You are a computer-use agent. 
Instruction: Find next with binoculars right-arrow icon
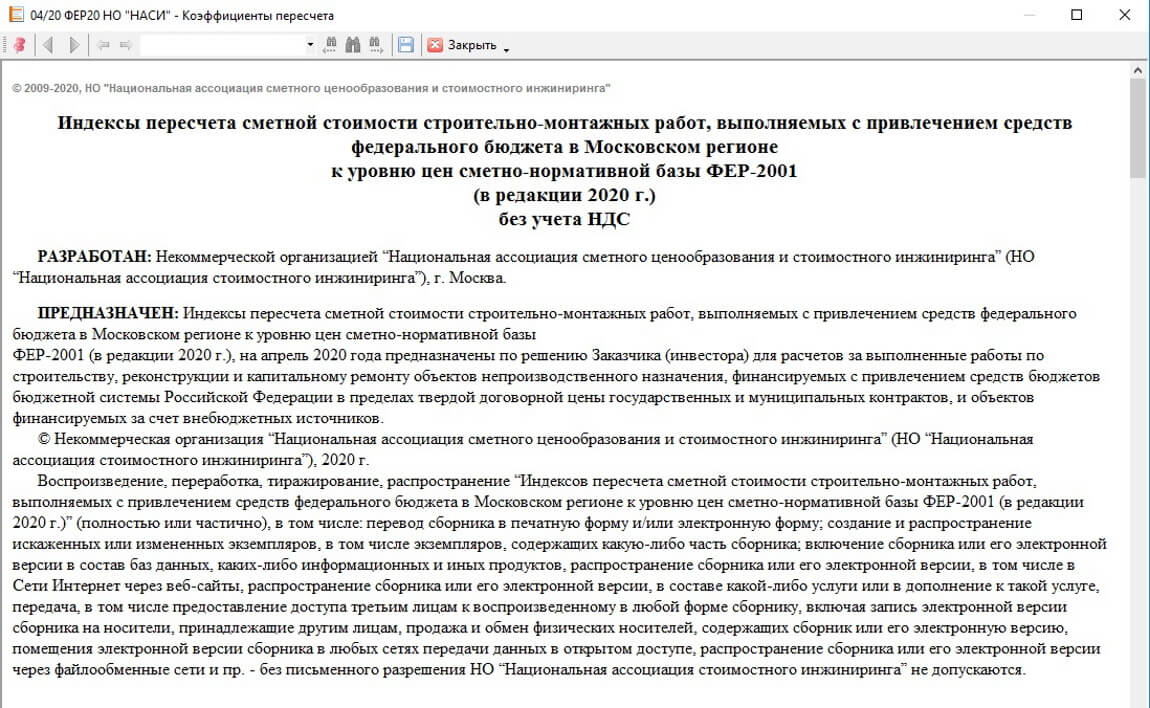tap(376, 45)
